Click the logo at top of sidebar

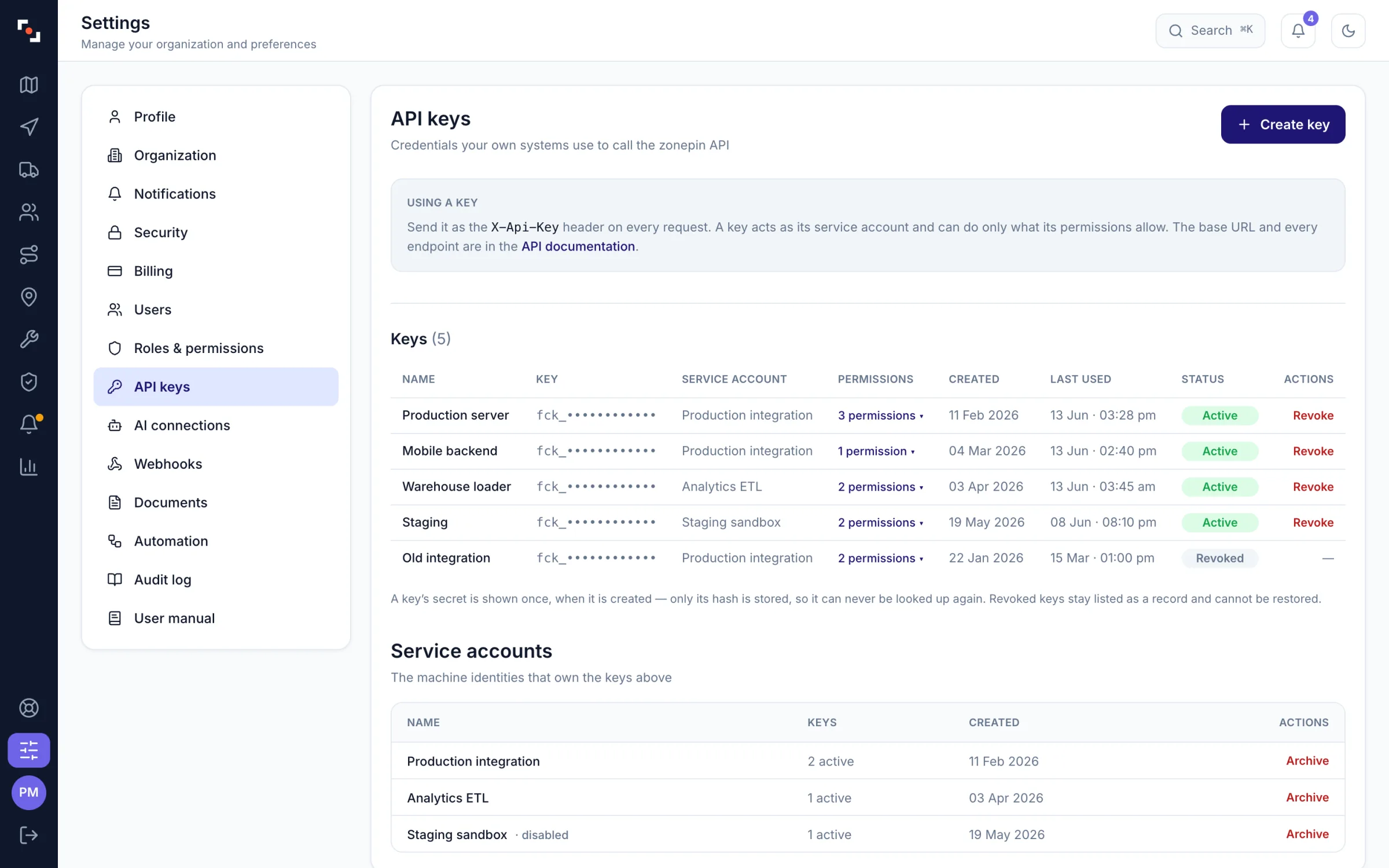coord(29,31)
